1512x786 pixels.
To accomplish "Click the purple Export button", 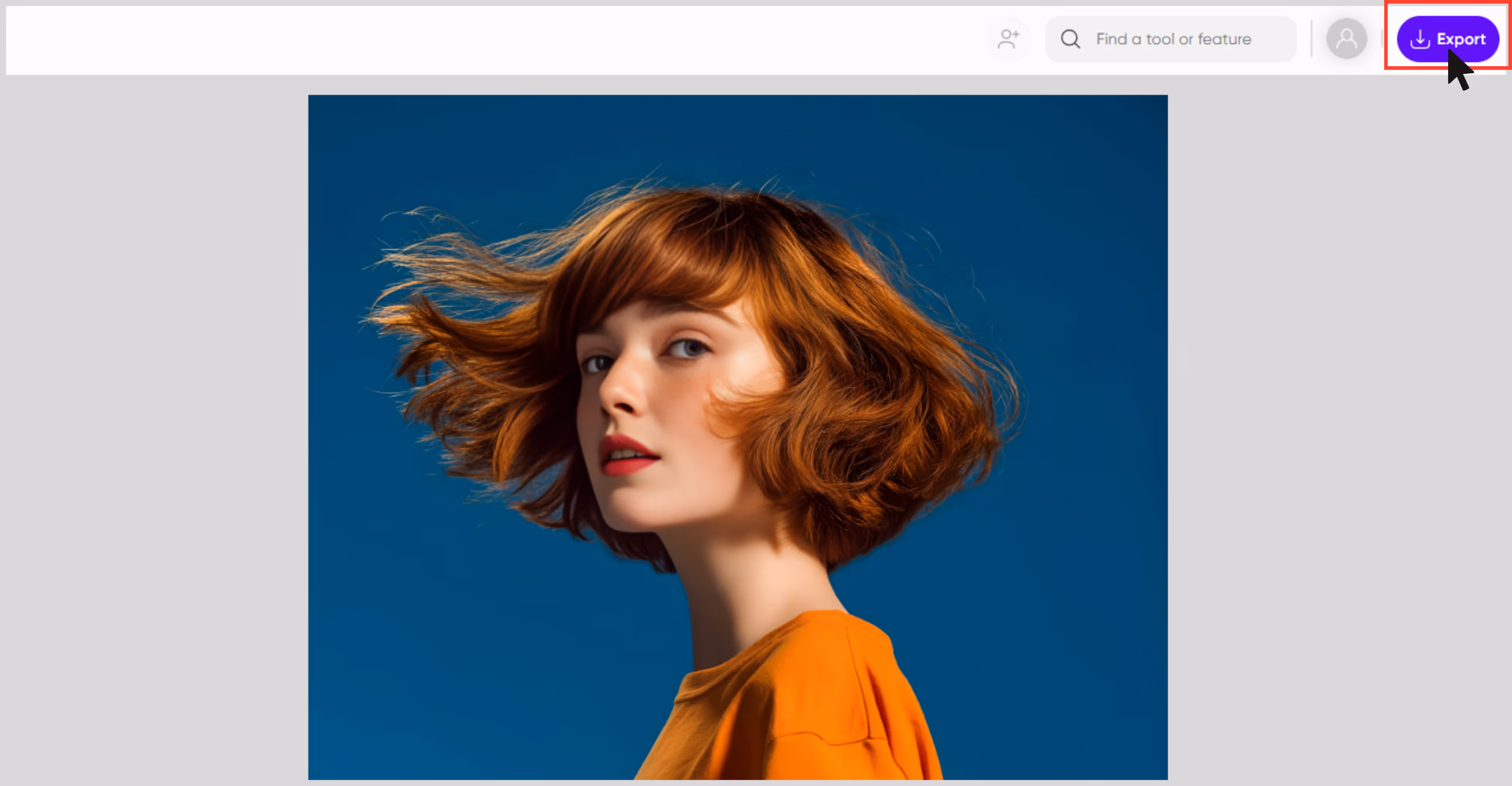I will tap(1447, 39).
